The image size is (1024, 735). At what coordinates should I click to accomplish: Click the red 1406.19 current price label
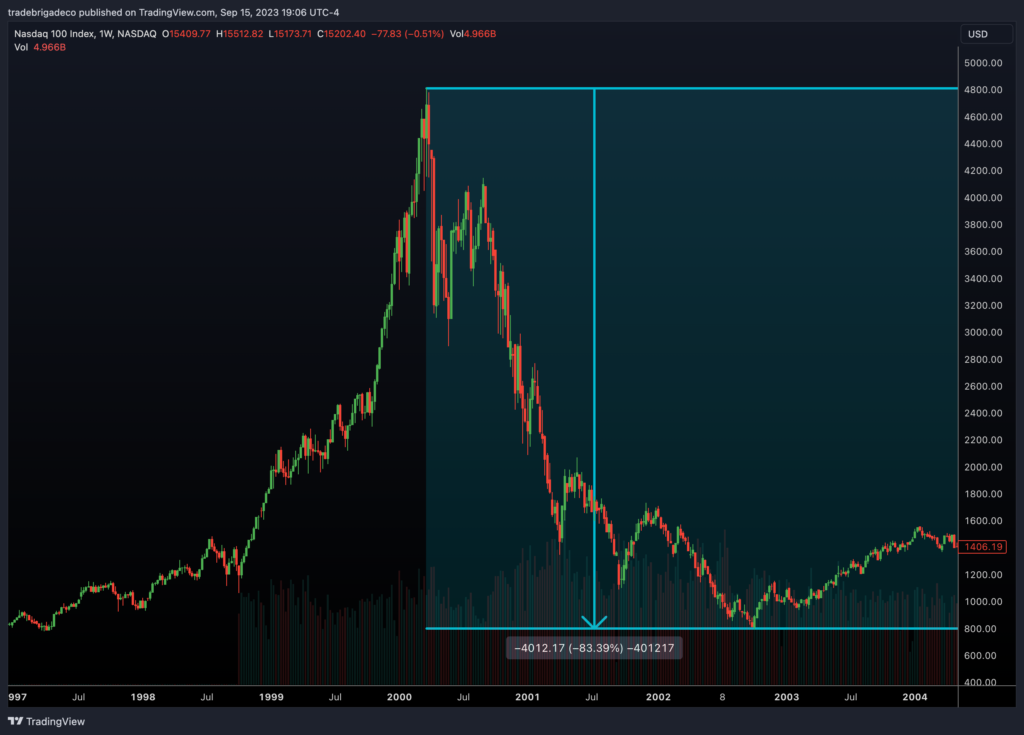tap(986, 547)
